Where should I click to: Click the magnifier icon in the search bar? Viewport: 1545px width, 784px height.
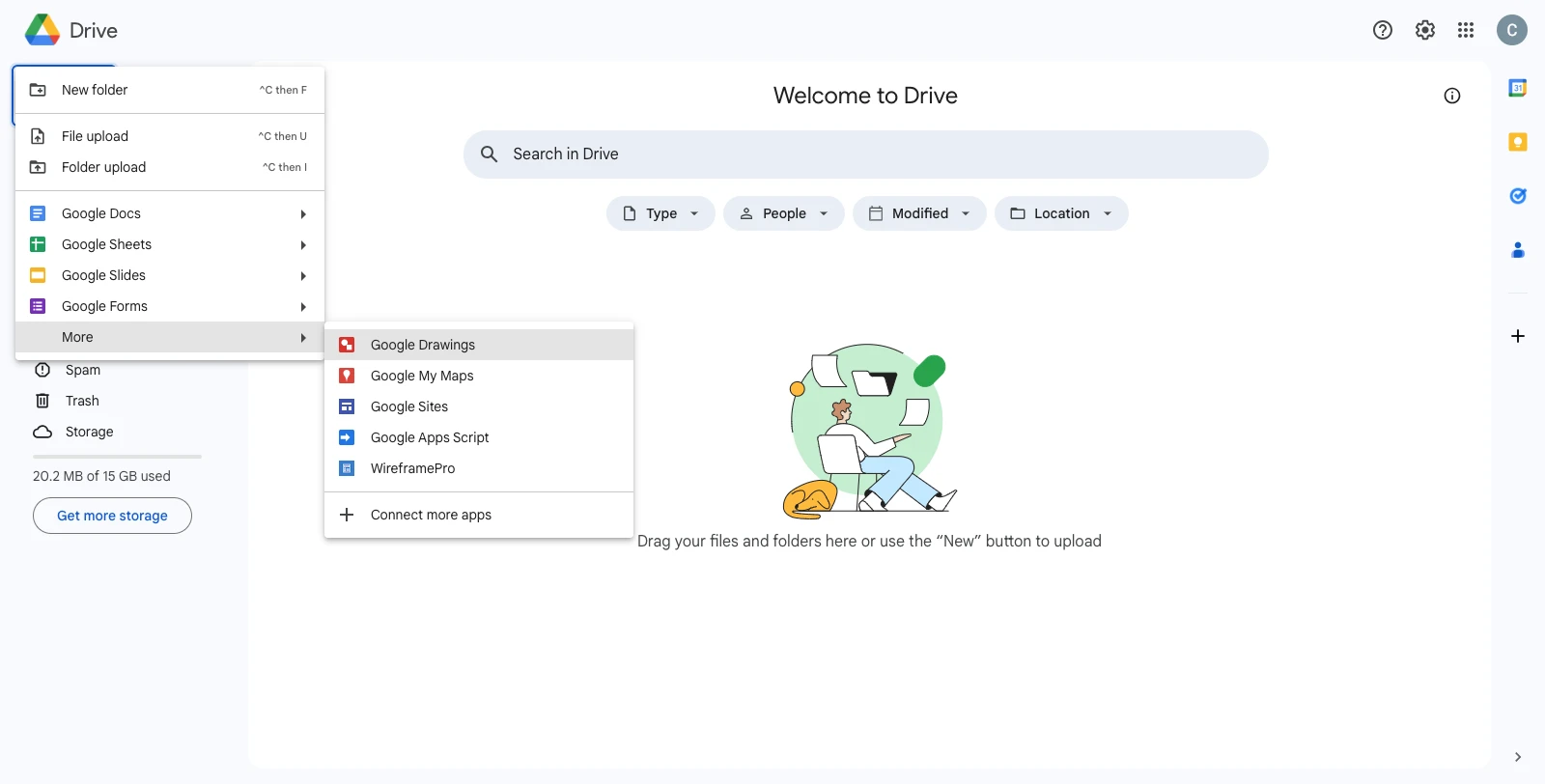[490, 154]
